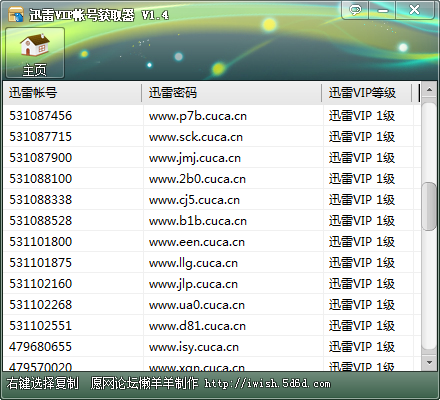Click VIP level cell for 531101800
The image size is (440, 400).
(x=362, y=242)
